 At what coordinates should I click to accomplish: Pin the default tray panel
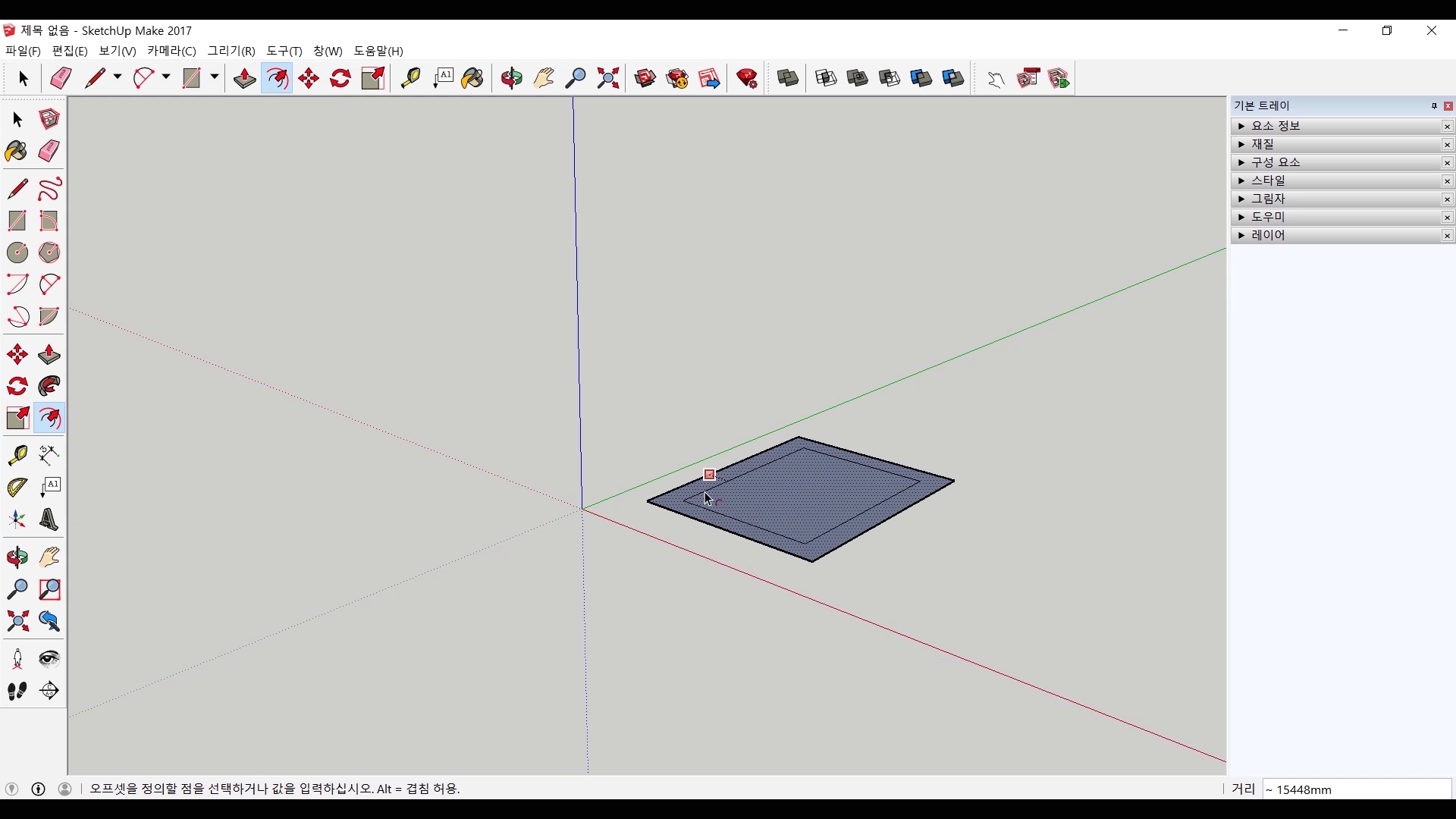point(1433,106)
